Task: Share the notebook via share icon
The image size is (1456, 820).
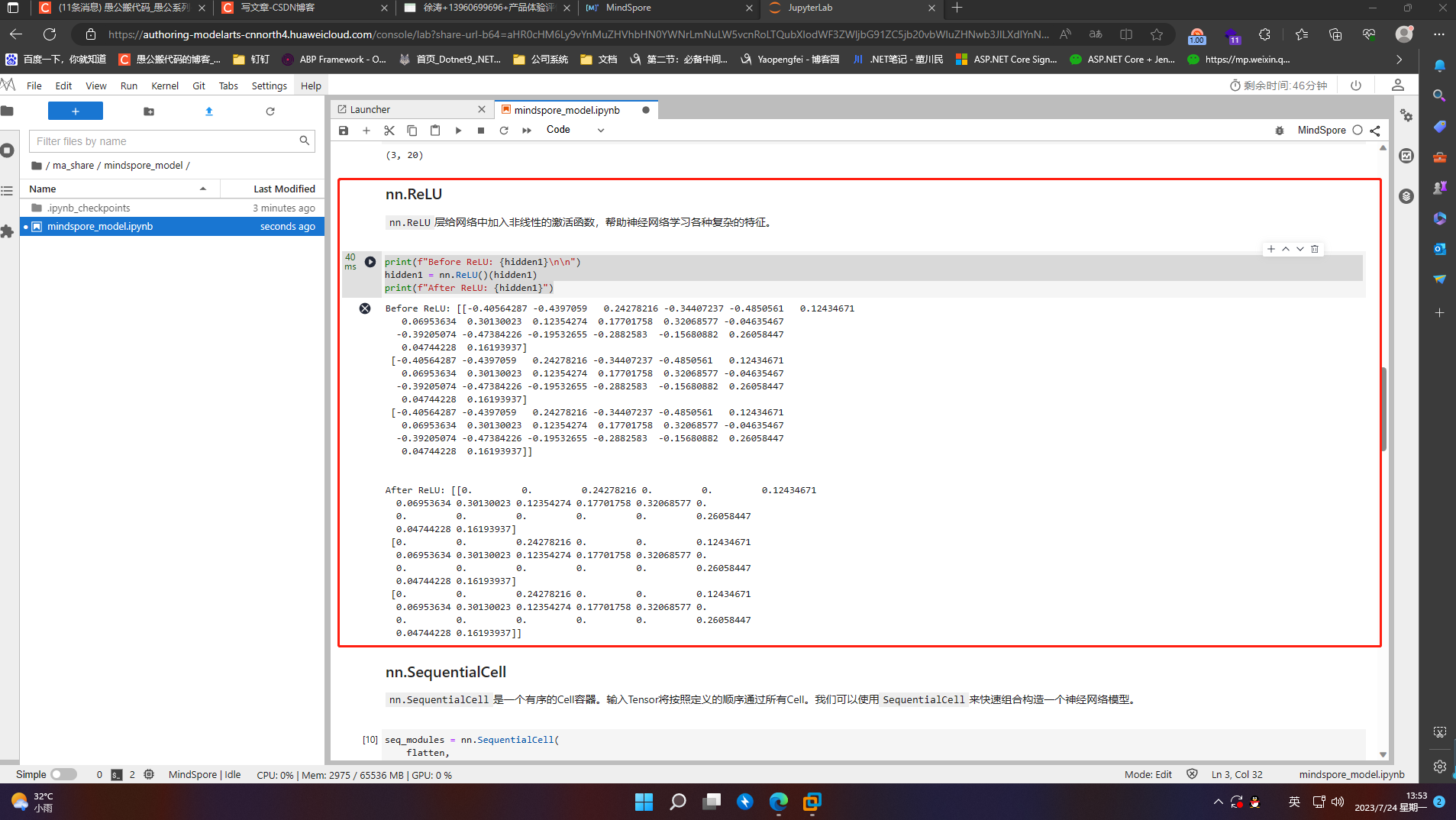Action: click(1375, 131)
